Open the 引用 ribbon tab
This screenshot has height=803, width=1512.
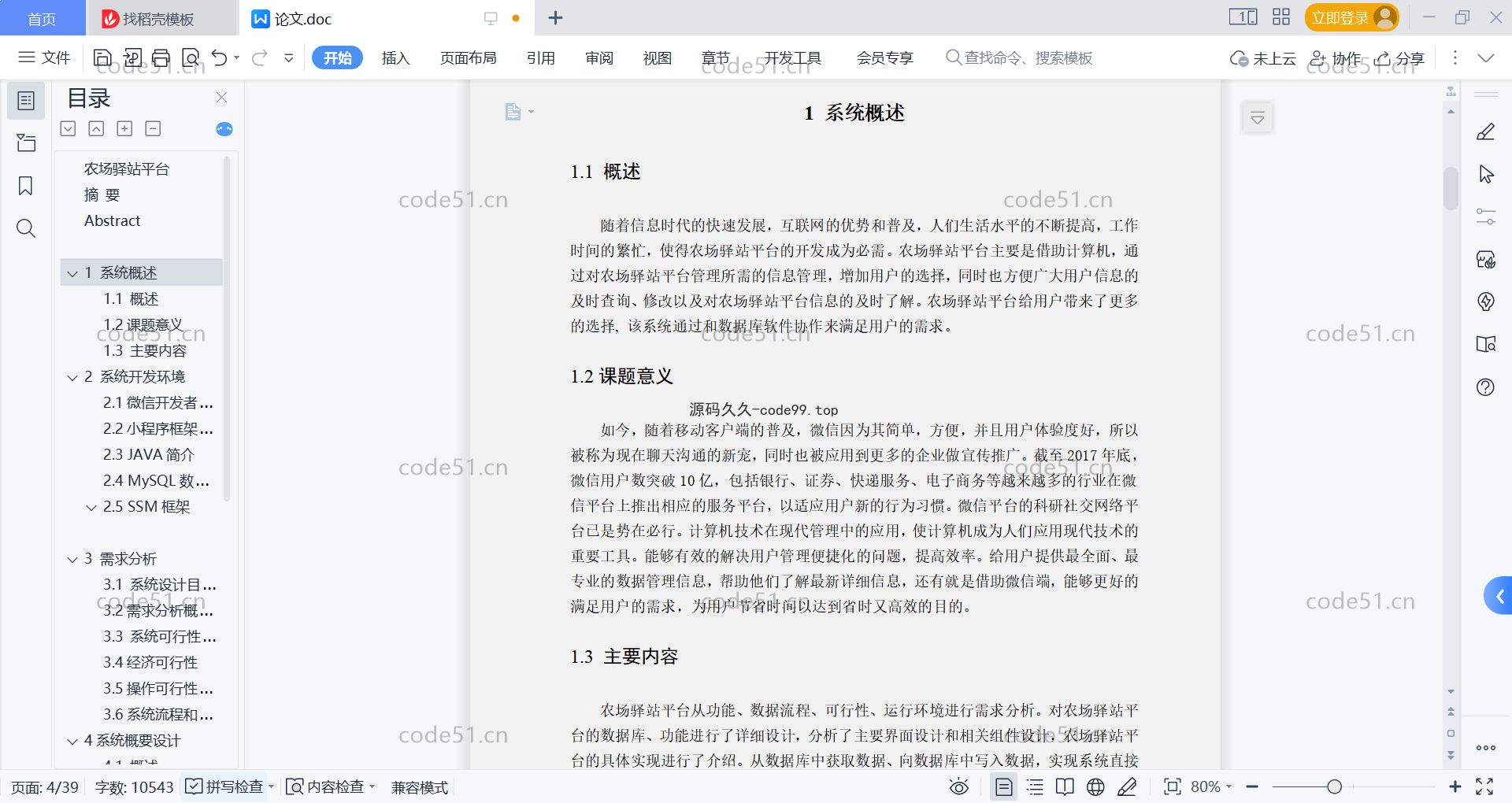[541, 57]
